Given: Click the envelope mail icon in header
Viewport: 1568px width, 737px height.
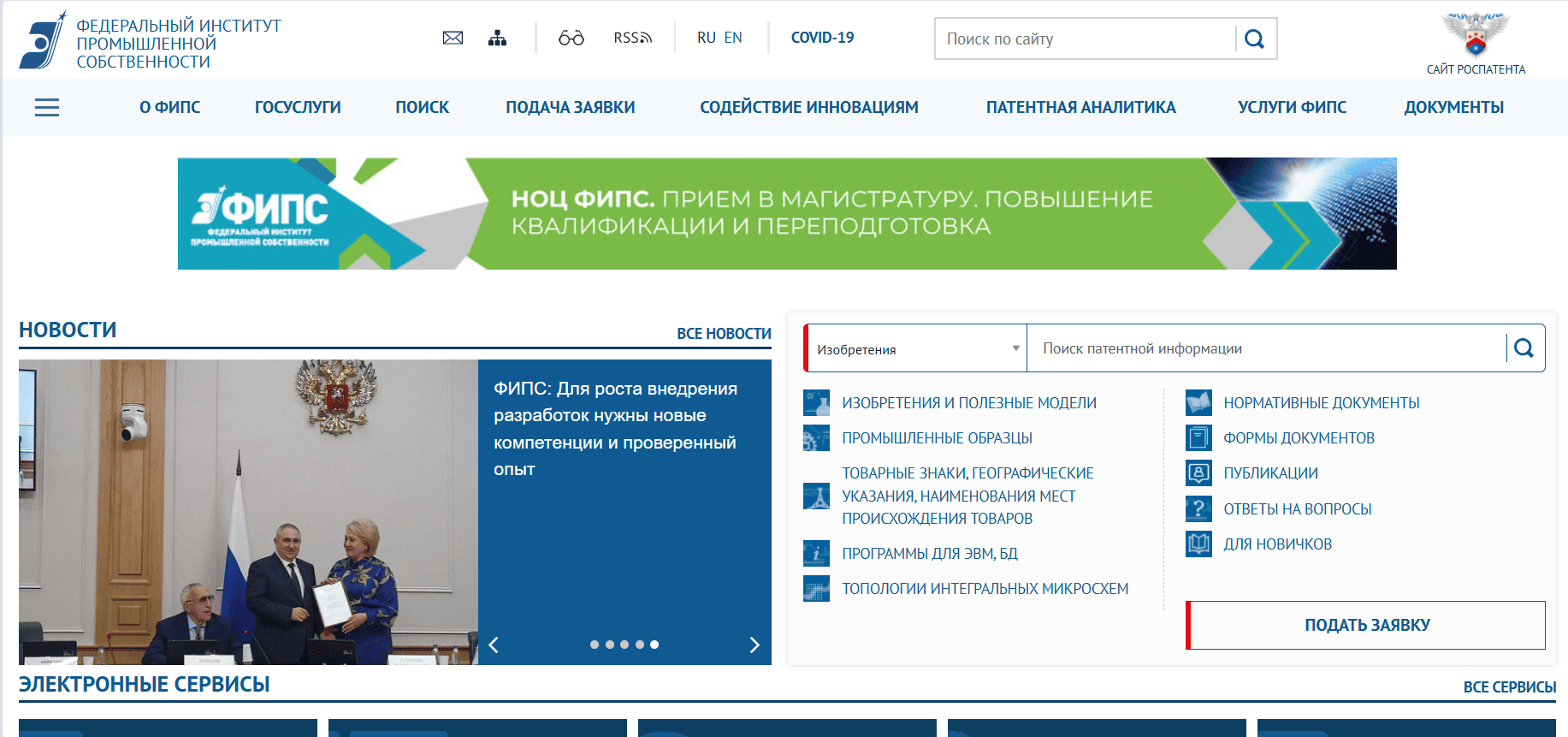Looking at the screenshot, I should (453, 38).
